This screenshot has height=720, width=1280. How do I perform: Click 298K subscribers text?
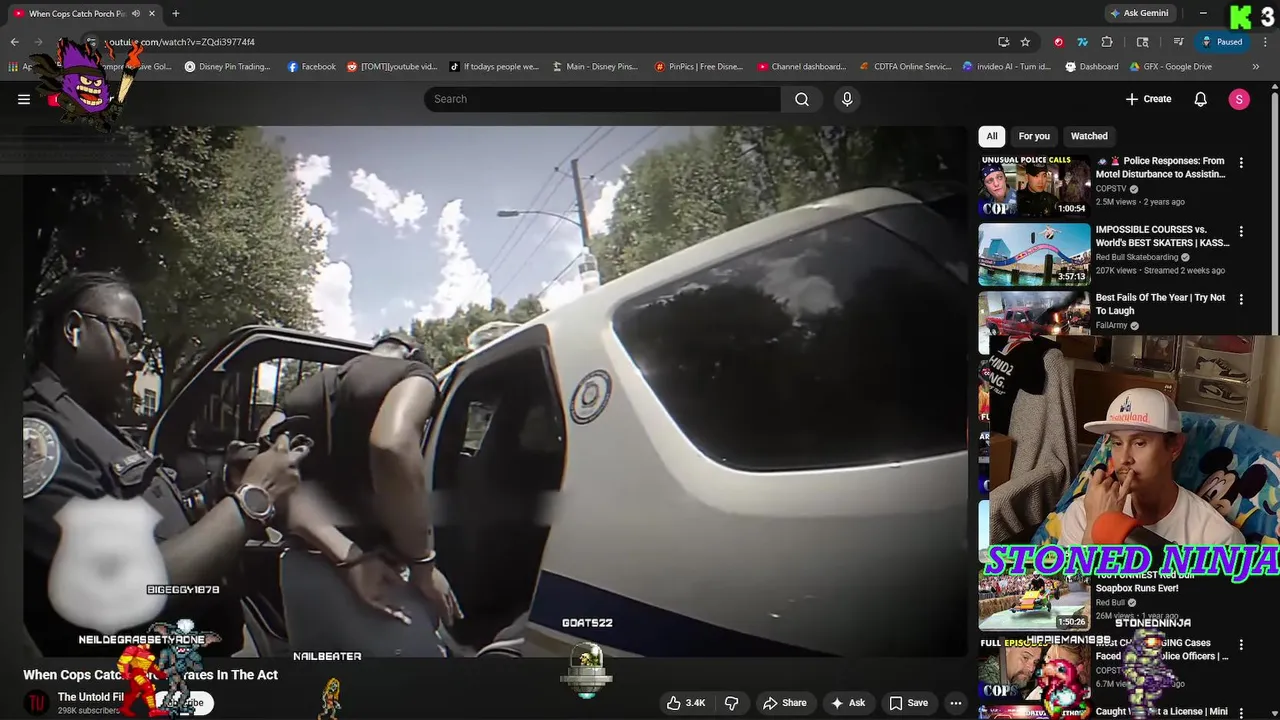click(89, 711)
